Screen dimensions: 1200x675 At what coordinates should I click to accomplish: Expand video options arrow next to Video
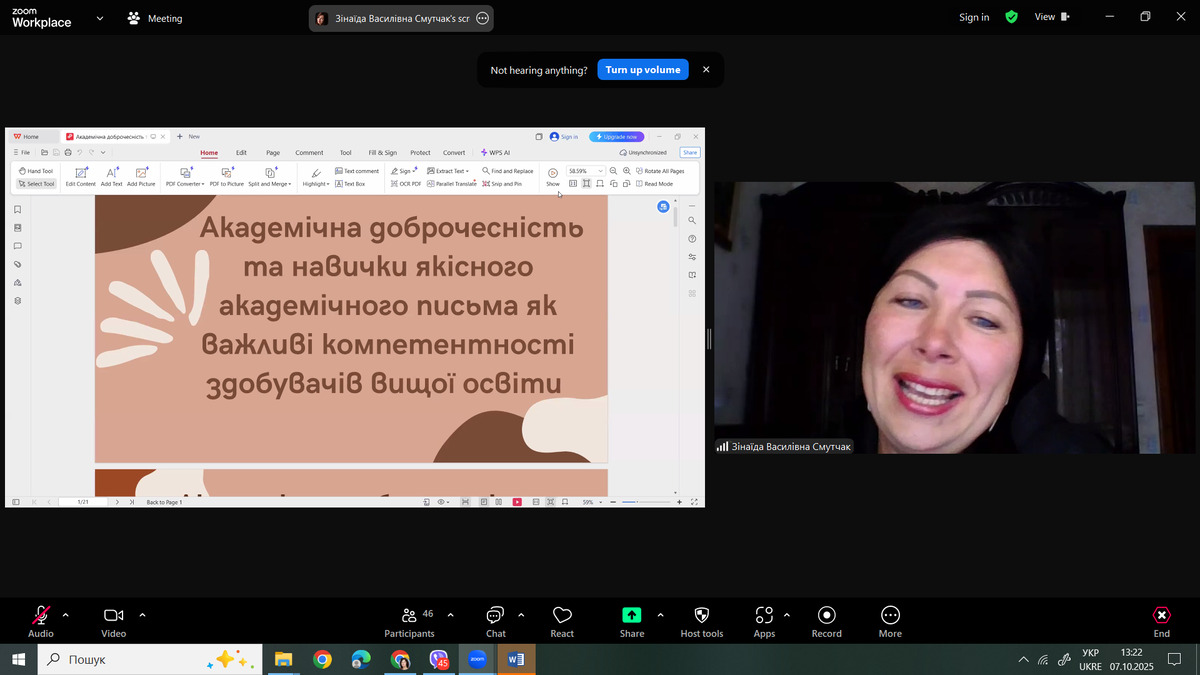click(142, 614)
